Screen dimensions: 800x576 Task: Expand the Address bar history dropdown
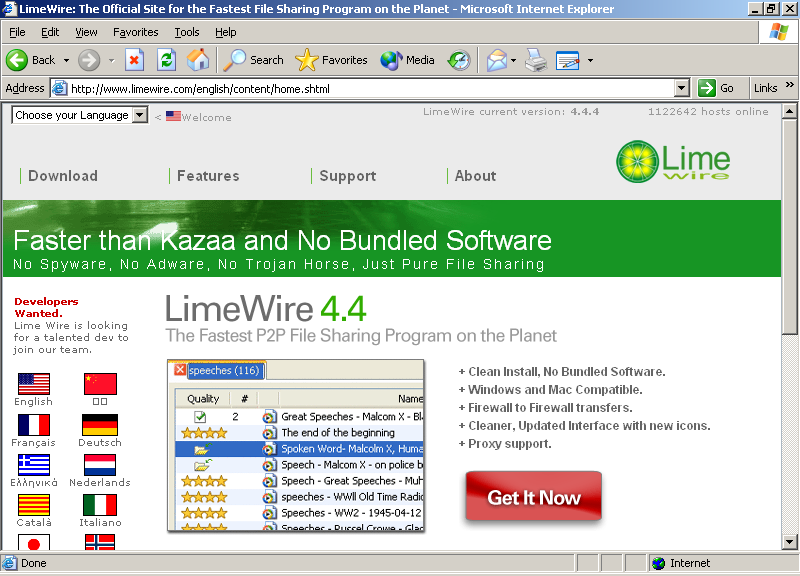[682, 88]
